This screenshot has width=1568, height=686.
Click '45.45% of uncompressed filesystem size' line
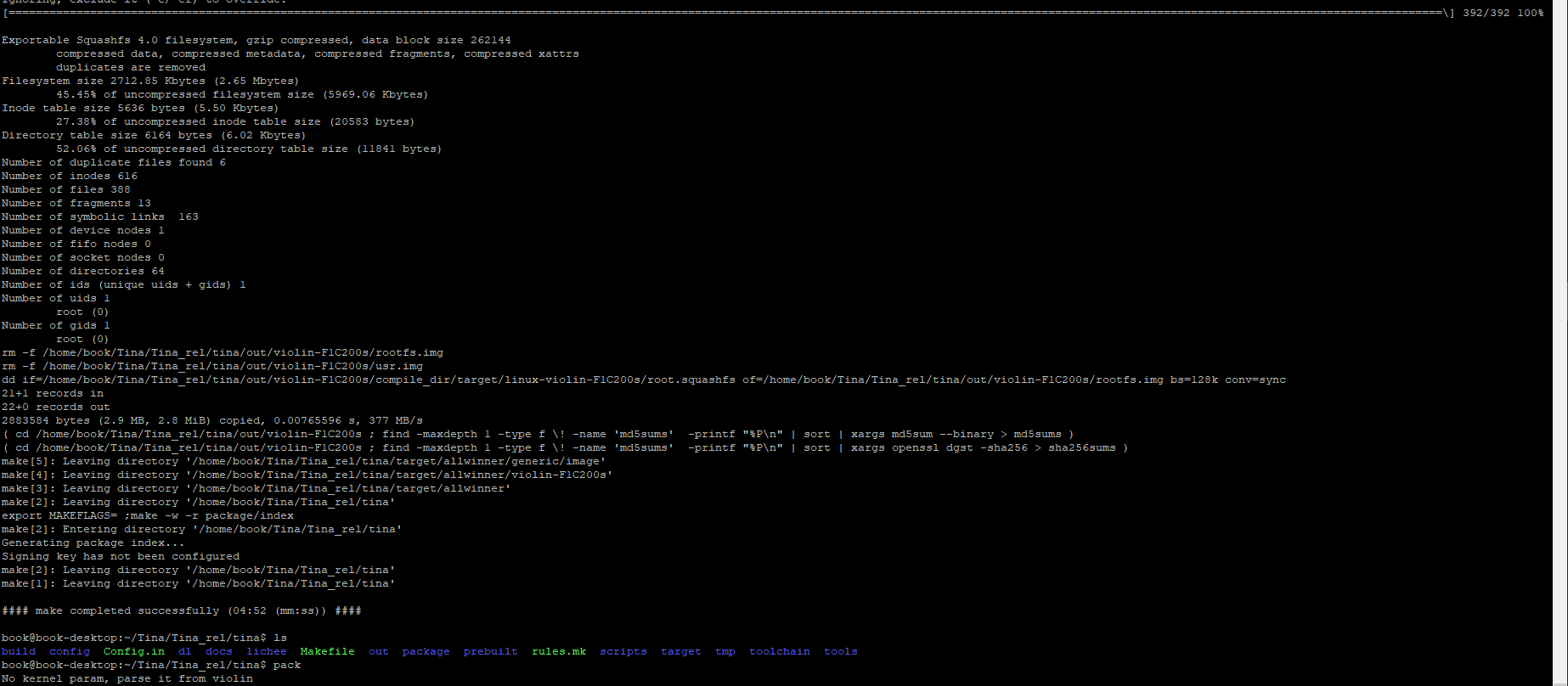click(243, 94)
